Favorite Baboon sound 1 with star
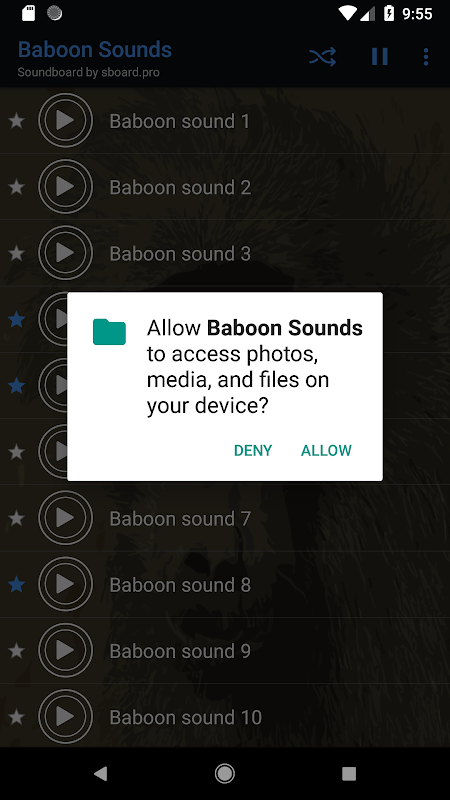 point(17,121)
